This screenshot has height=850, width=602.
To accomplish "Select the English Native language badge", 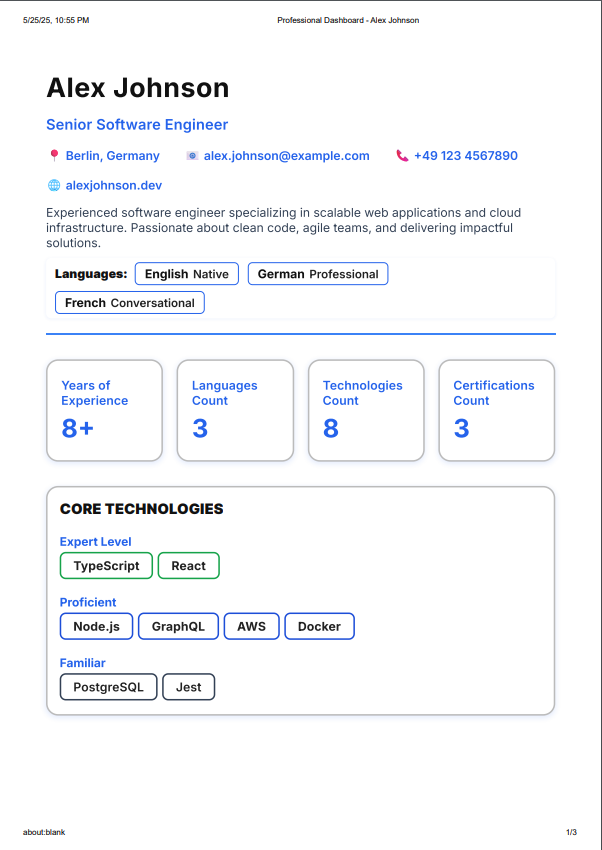I will coord(187,274).
